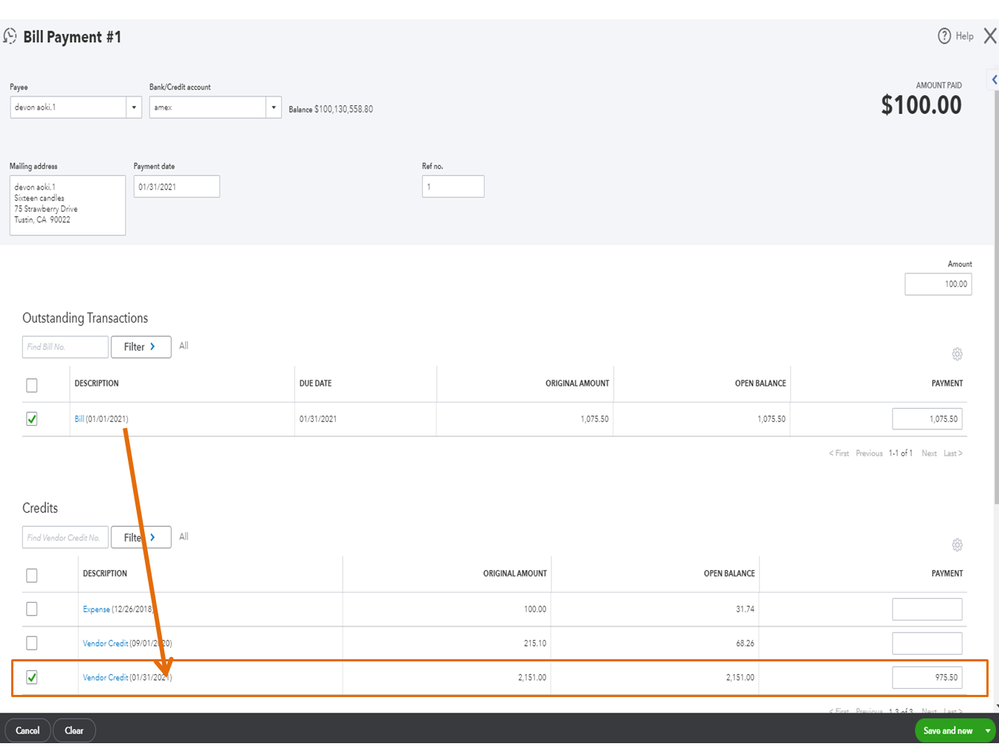This screenshot has height=749, width=999.
Task: Click the Bill payment field 1,075.50
Action: (x=927, y=419)
